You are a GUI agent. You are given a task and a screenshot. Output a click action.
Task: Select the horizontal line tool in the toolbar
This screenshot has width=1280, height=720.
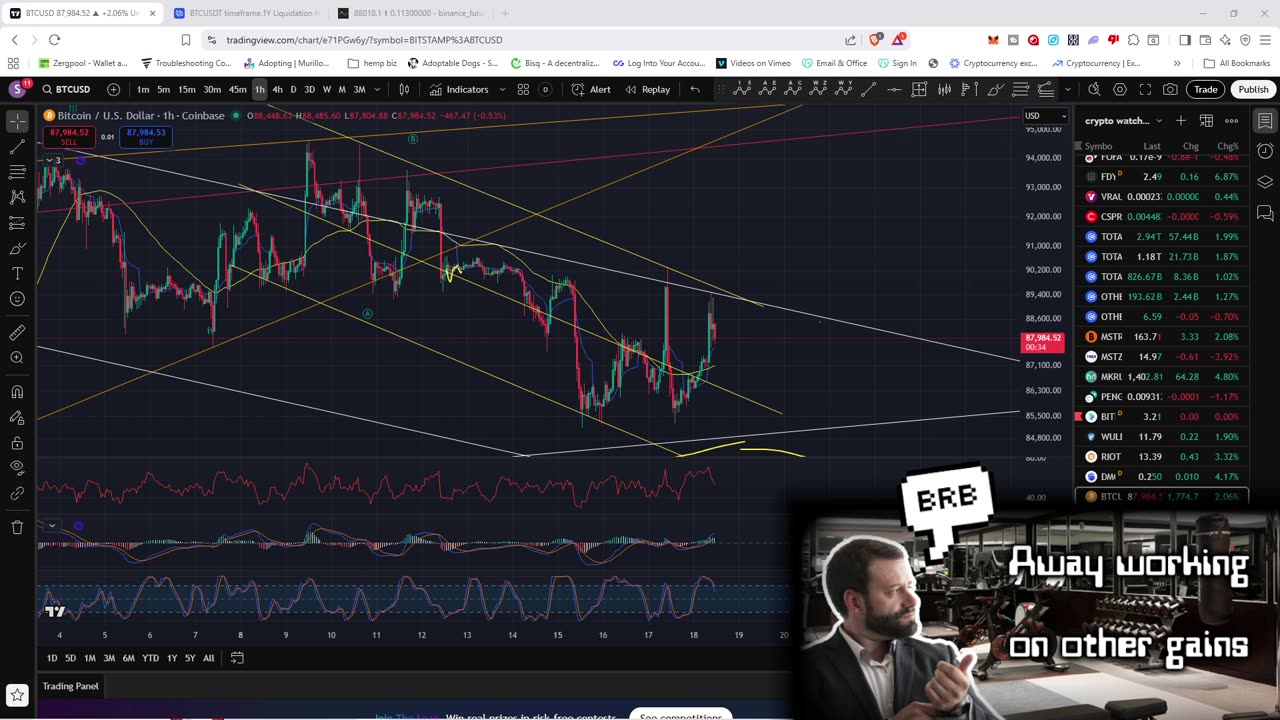click(x=893, y=89)
